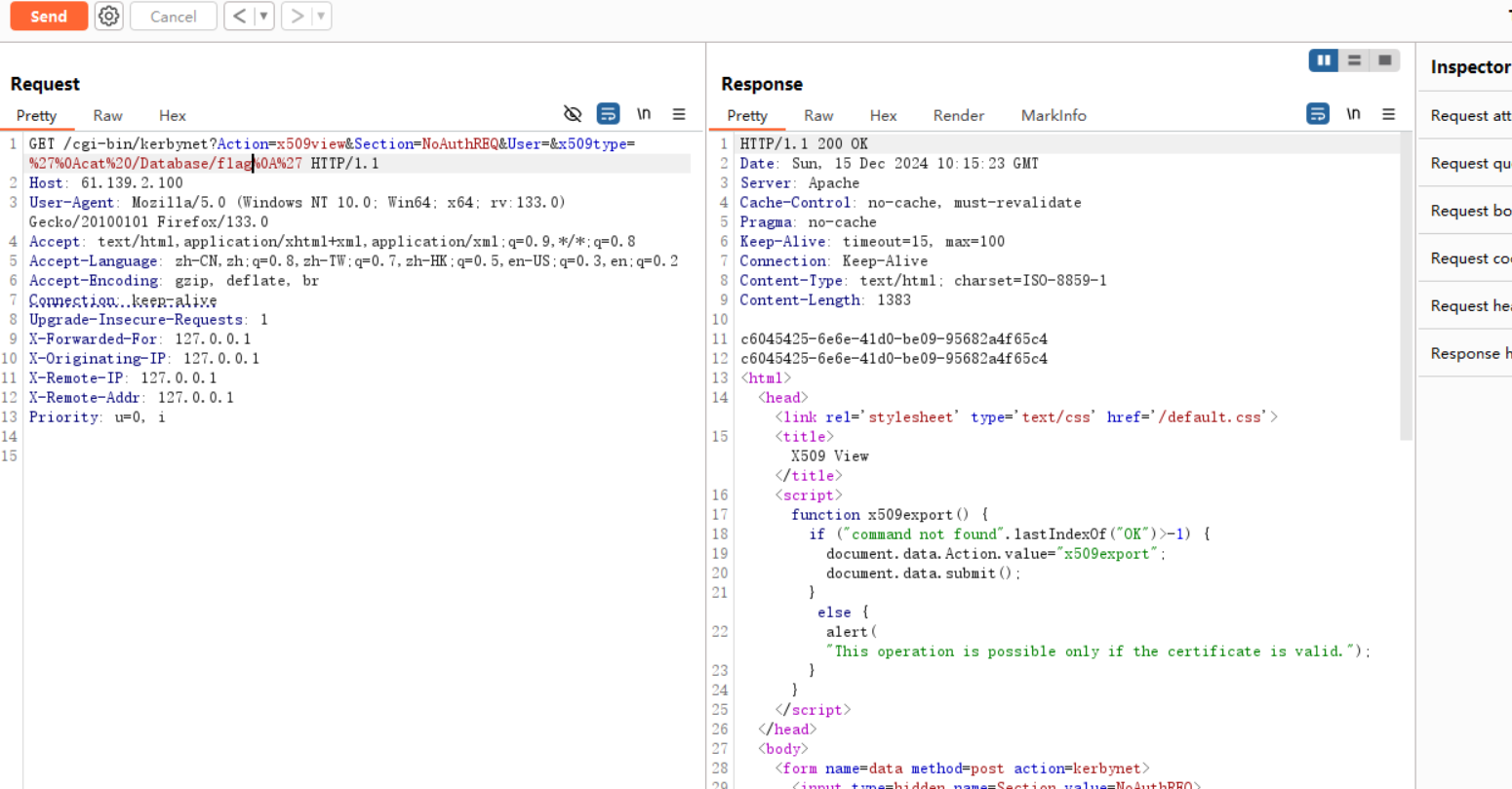Click the X509 View title text
The width and height of the screenshot is (1512, 789).
click(829, 455)
